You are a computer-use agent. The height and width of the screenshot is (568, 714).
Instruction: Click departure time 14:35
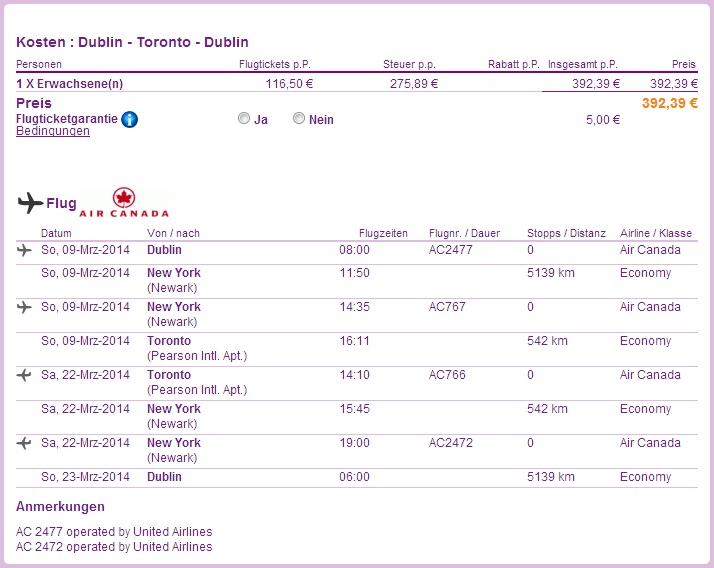click(x=355, y=307)
